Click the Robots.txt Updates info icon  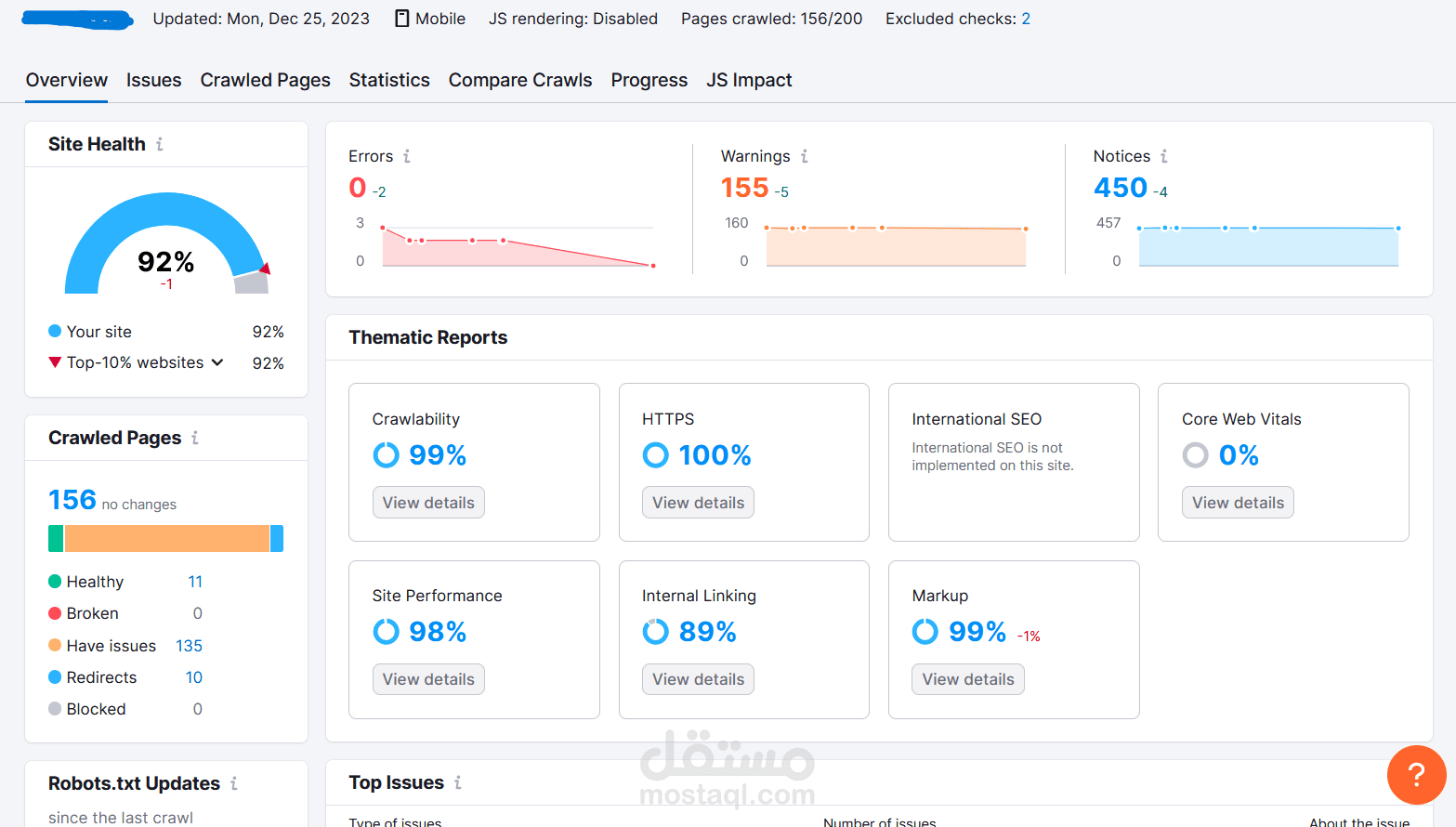point(234,783)
